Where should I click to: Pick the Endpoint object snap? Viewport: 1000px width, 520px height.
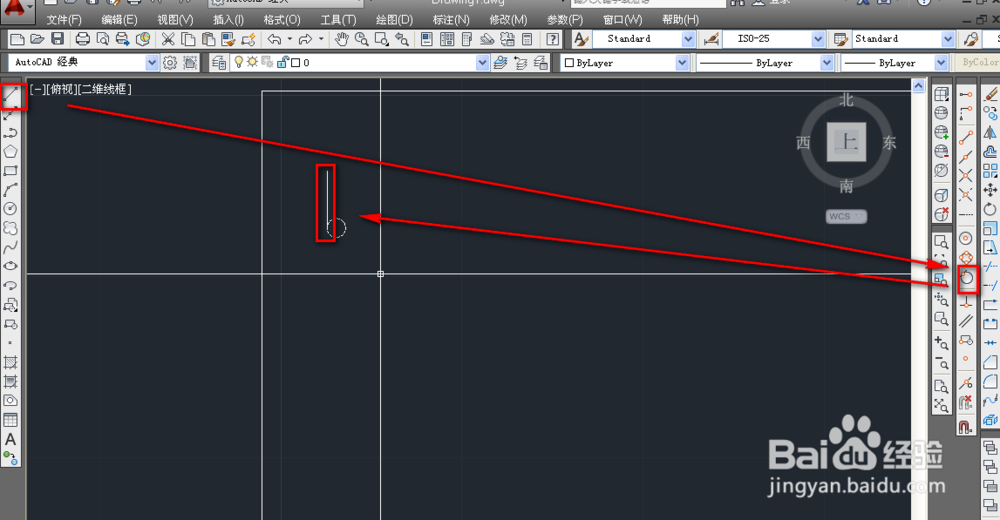coord(966,137)
